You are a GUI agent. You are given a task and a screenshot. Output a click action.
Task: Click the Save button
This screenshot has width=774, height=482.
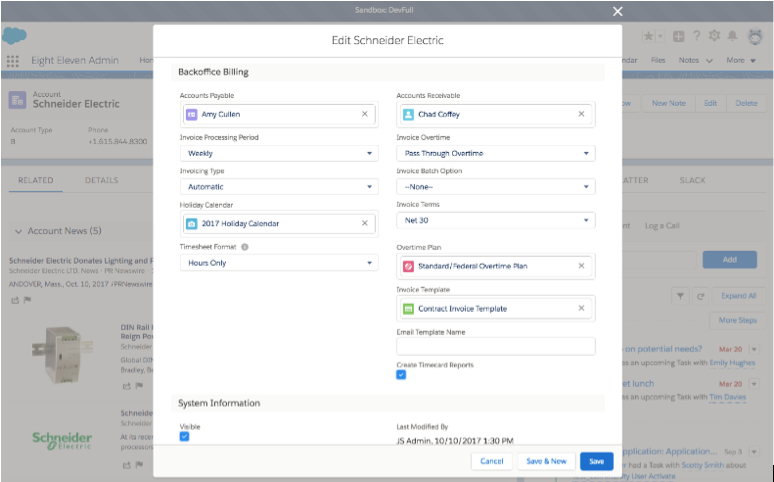click(596, 461)
